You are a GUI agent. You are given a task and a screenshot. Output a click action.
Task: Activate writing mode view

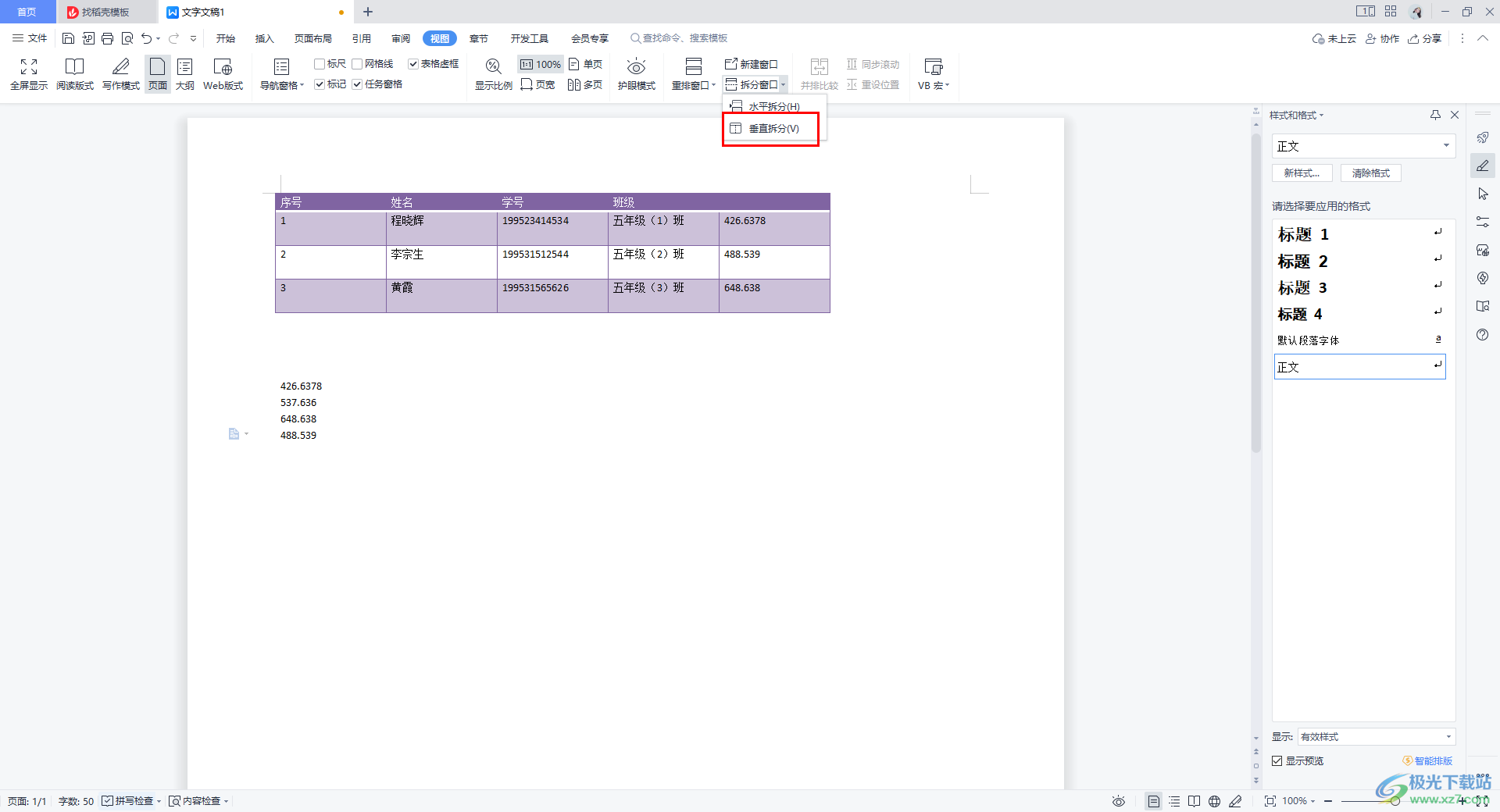coord(121,74)
